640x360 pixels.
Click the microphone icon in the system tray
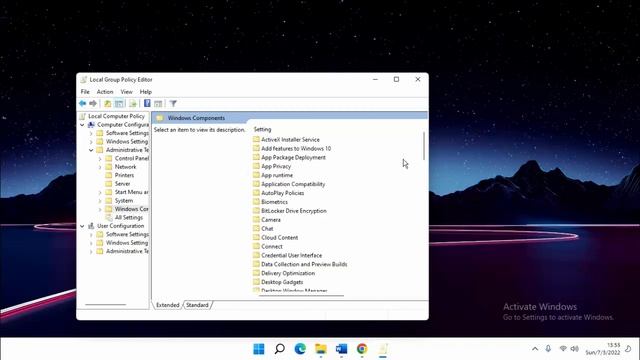tap(548, 349)
